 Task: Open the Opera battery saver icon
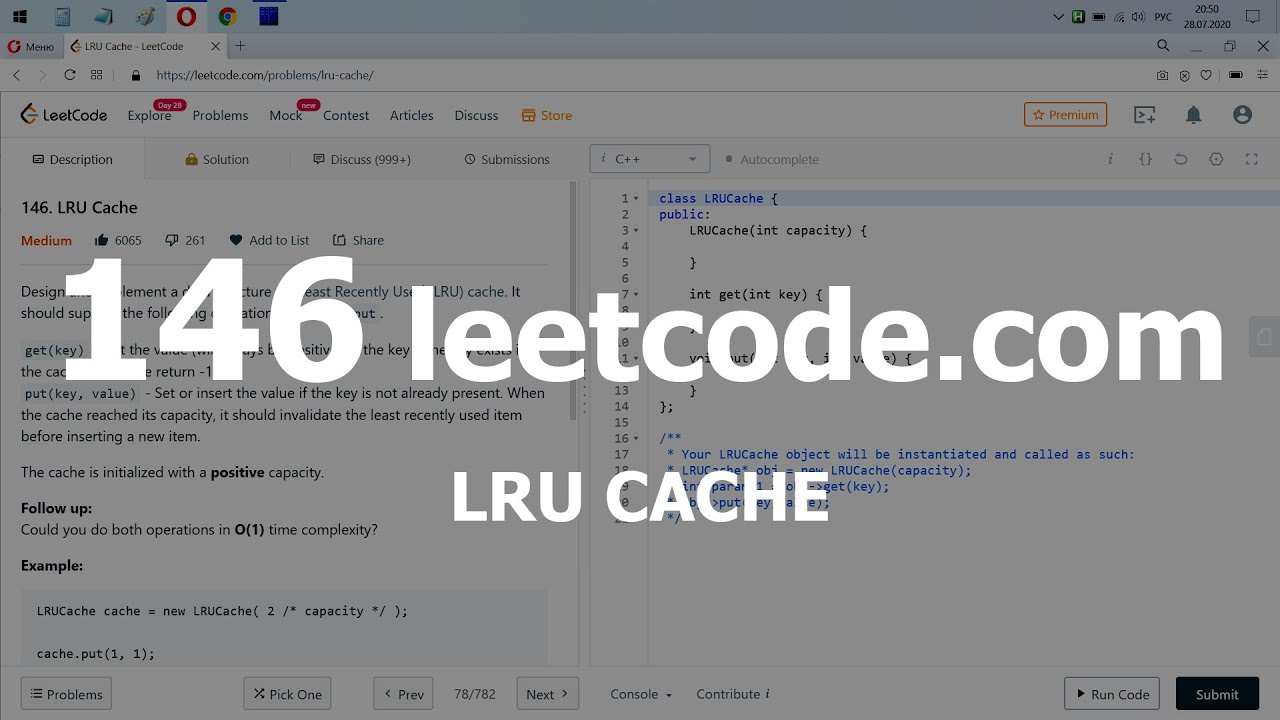point(1236,75)
